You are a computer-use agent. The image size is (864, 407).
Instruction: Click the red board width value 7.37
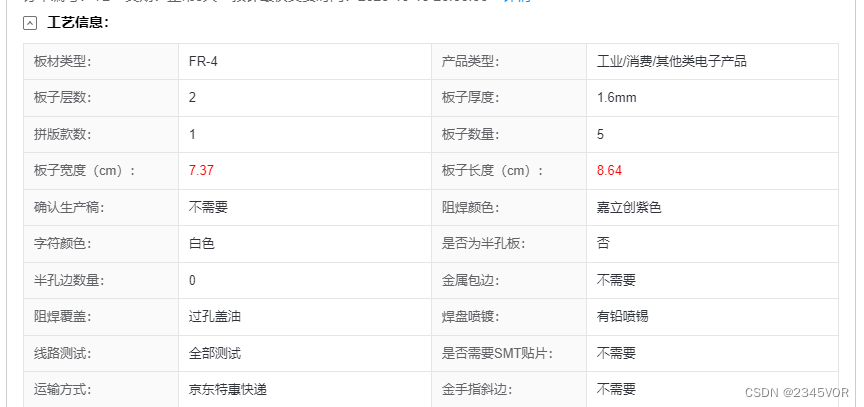(x=201, y=170)
